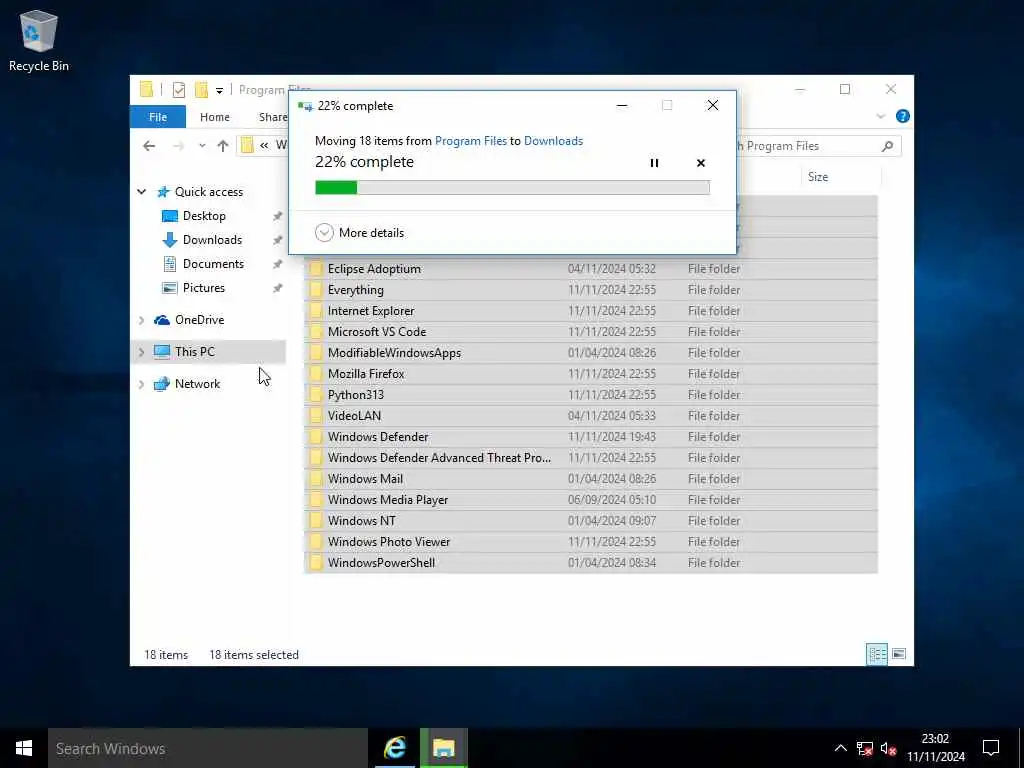1024x768 pixels.
Task: Go up one folder level
Action: click(x=223, y=146)
